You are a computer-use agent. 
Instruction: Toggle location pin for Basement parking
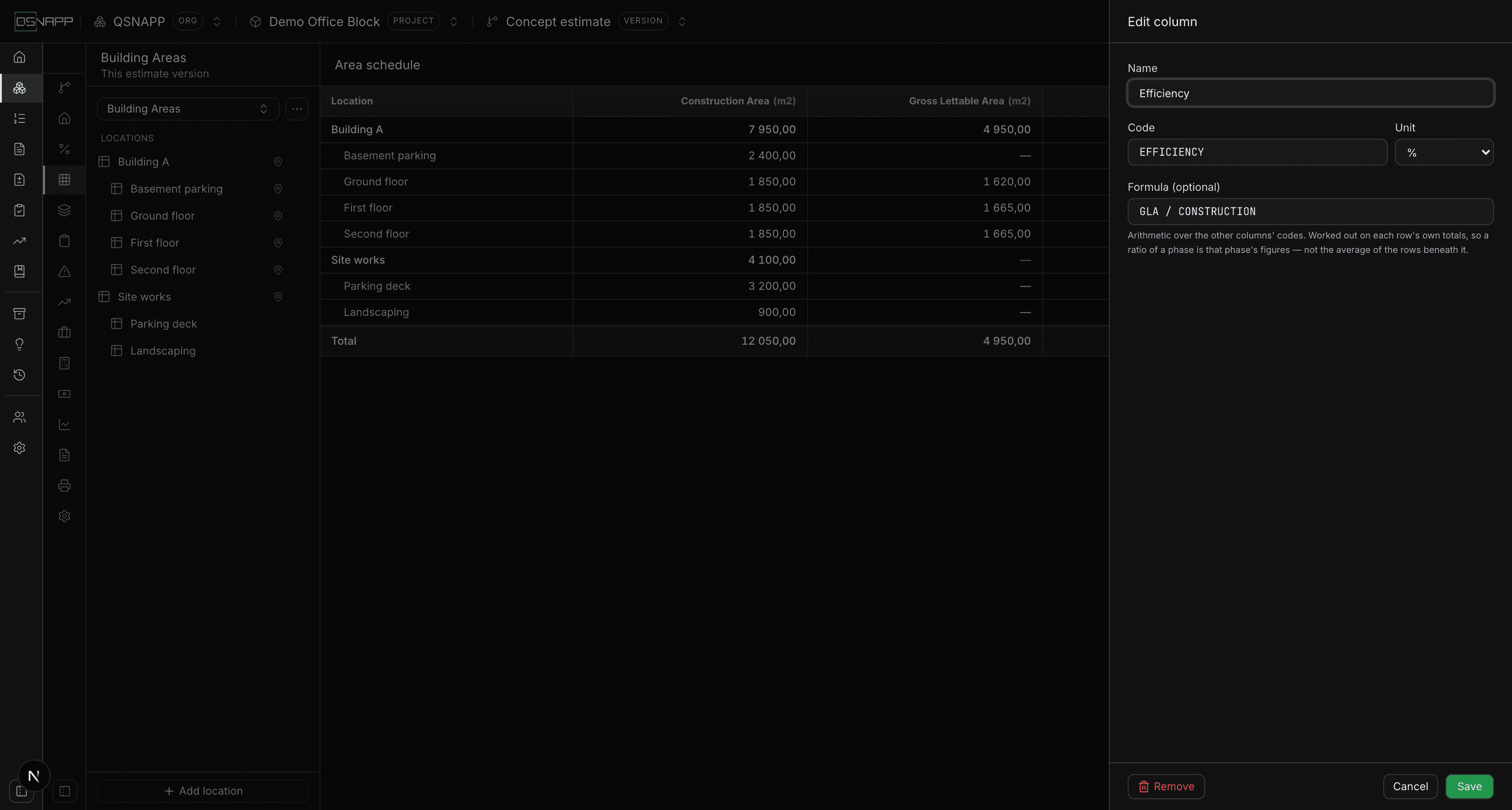[278, 189]
